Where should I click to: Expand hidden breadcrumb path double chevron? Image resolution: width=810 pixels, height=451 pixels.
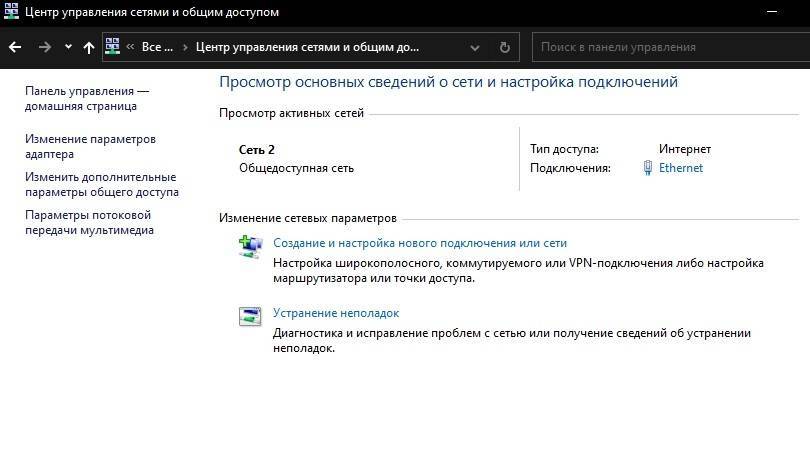point(130,47)
